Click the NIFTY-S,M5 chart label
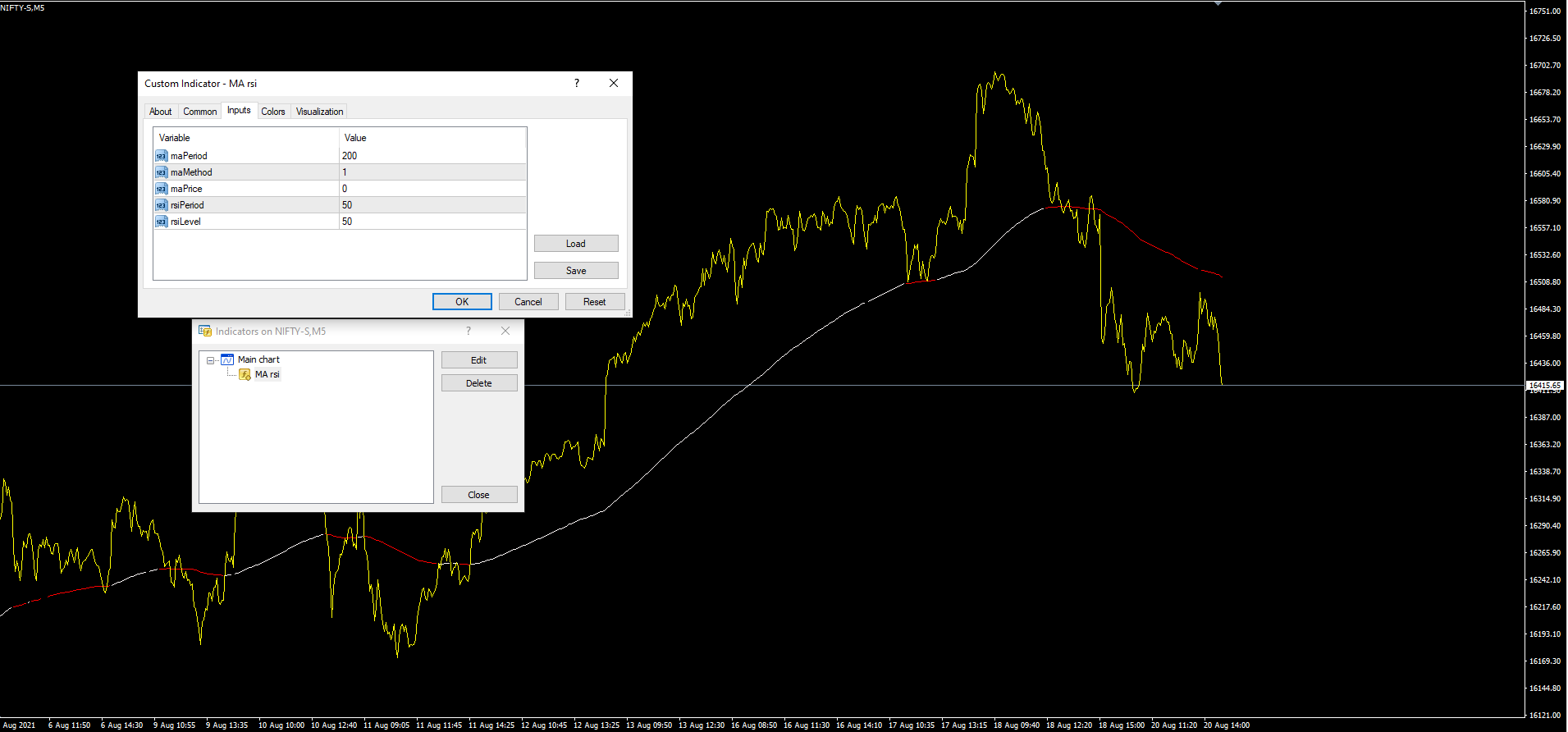 [x=23, y=8]
